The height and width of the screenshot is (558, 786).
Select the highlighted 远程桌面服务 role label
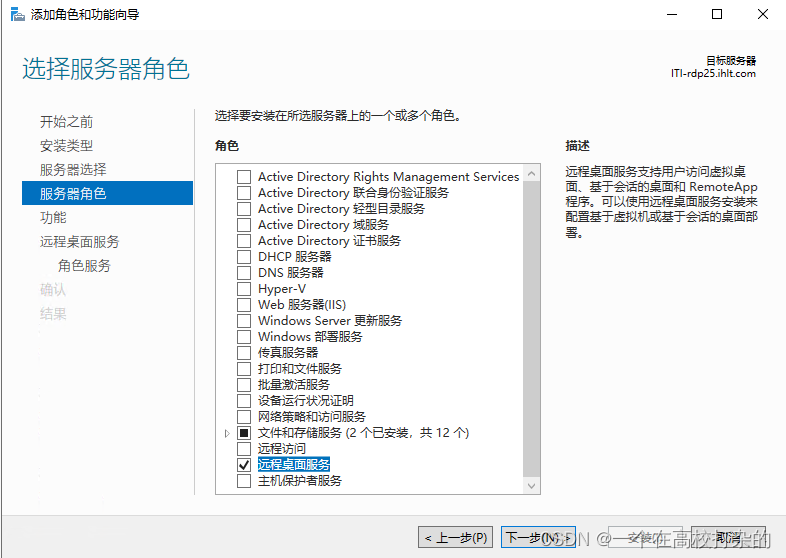pyautogui.click(x=294, y=465)
